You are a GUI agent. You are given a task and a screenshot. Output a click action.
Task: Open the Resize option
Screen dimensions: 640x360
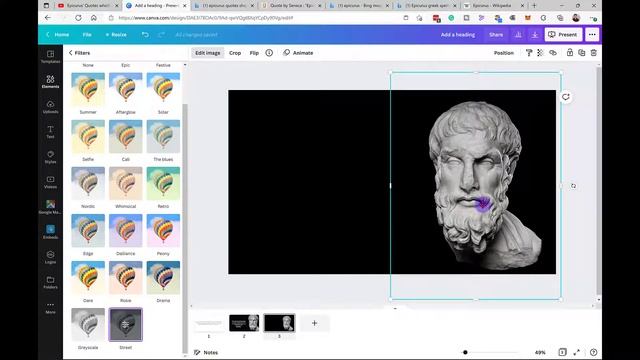pyautogui.click(x=116, y=35)
